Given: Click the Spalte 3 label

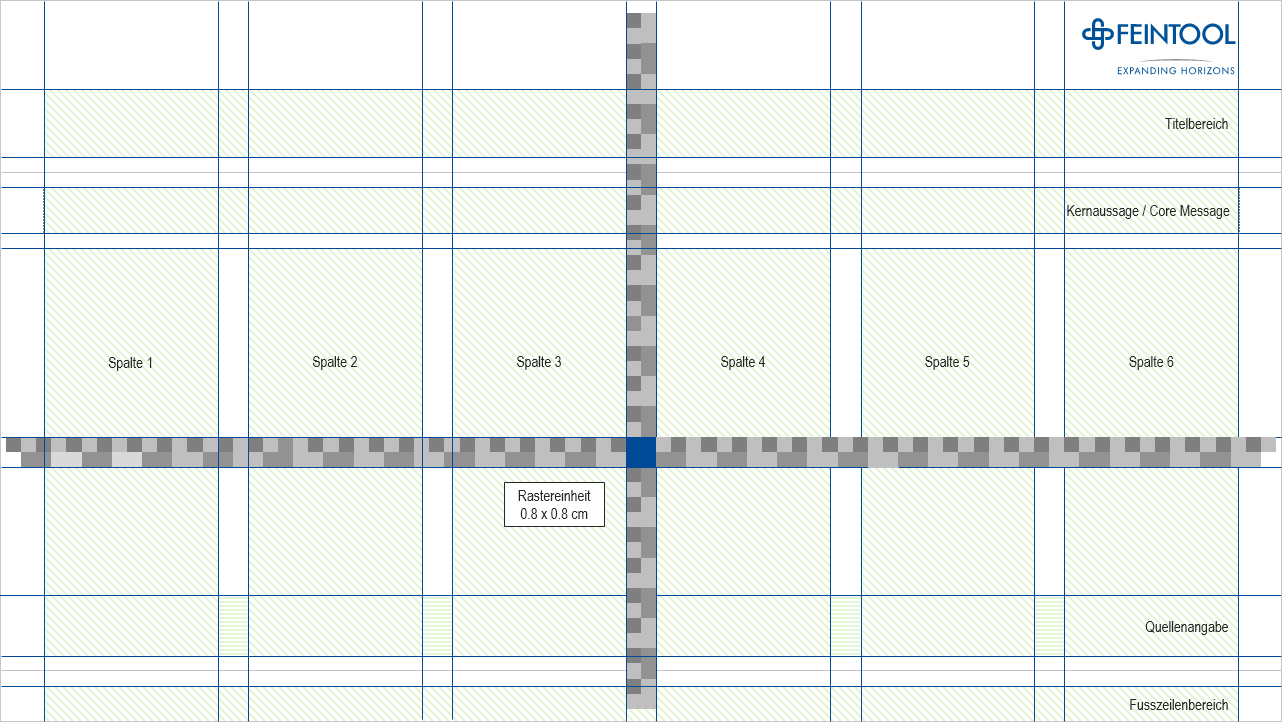Looking at the screenshot, I should coord(539,362).
